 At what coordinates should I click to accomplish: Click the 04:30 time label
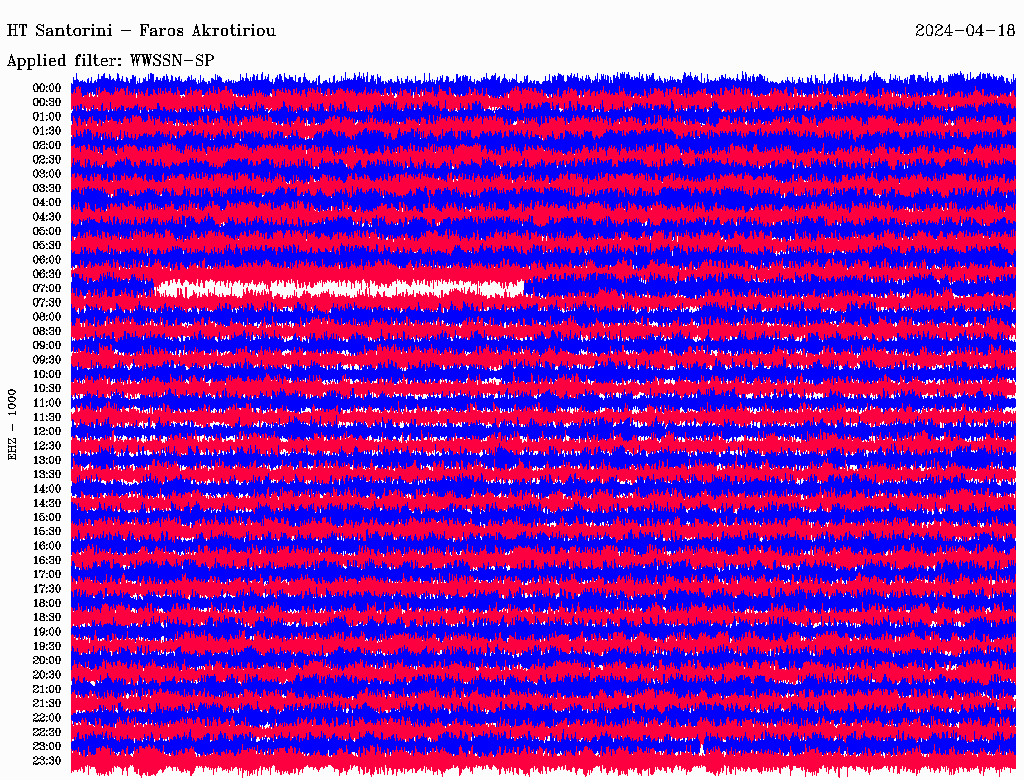click(47, 217)
